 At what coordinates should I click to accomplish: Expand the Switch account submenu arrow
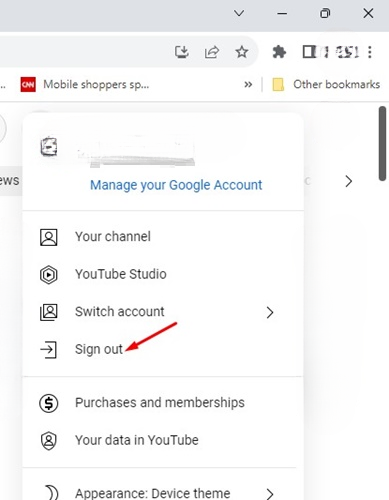click(x=270, y=312)
